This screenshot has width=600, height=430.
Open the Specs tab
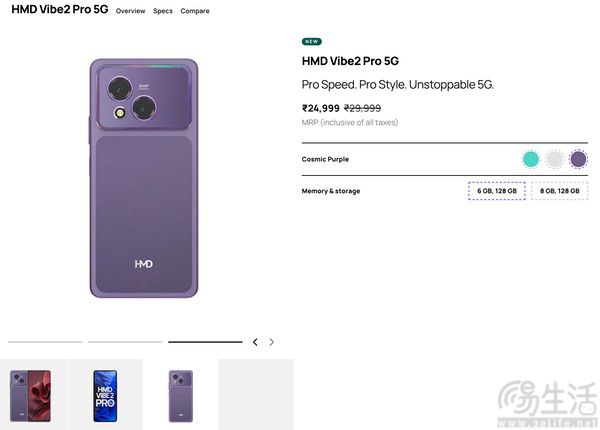coord(163,11)
